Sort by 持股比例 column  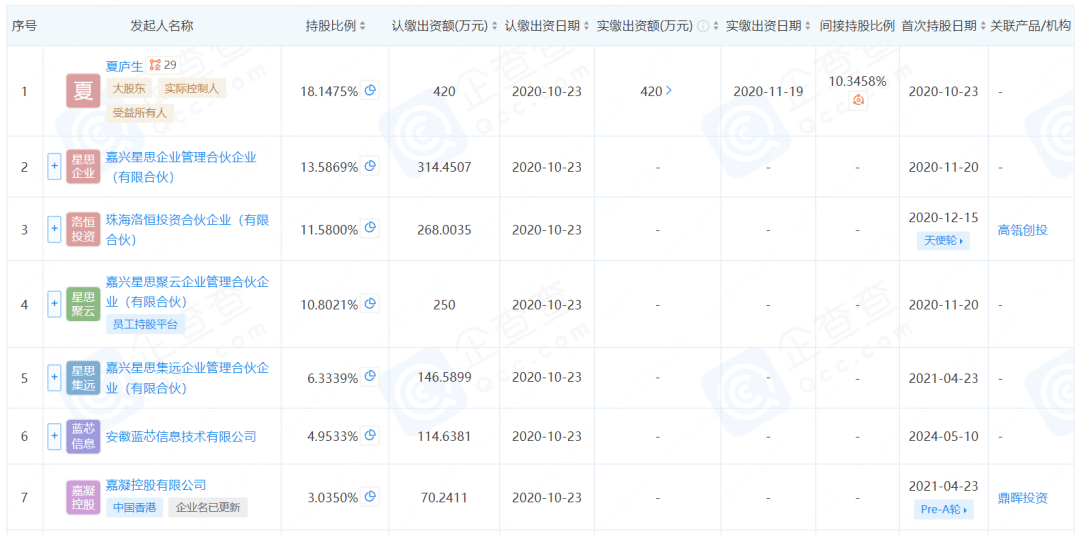(x=363, y=26)
